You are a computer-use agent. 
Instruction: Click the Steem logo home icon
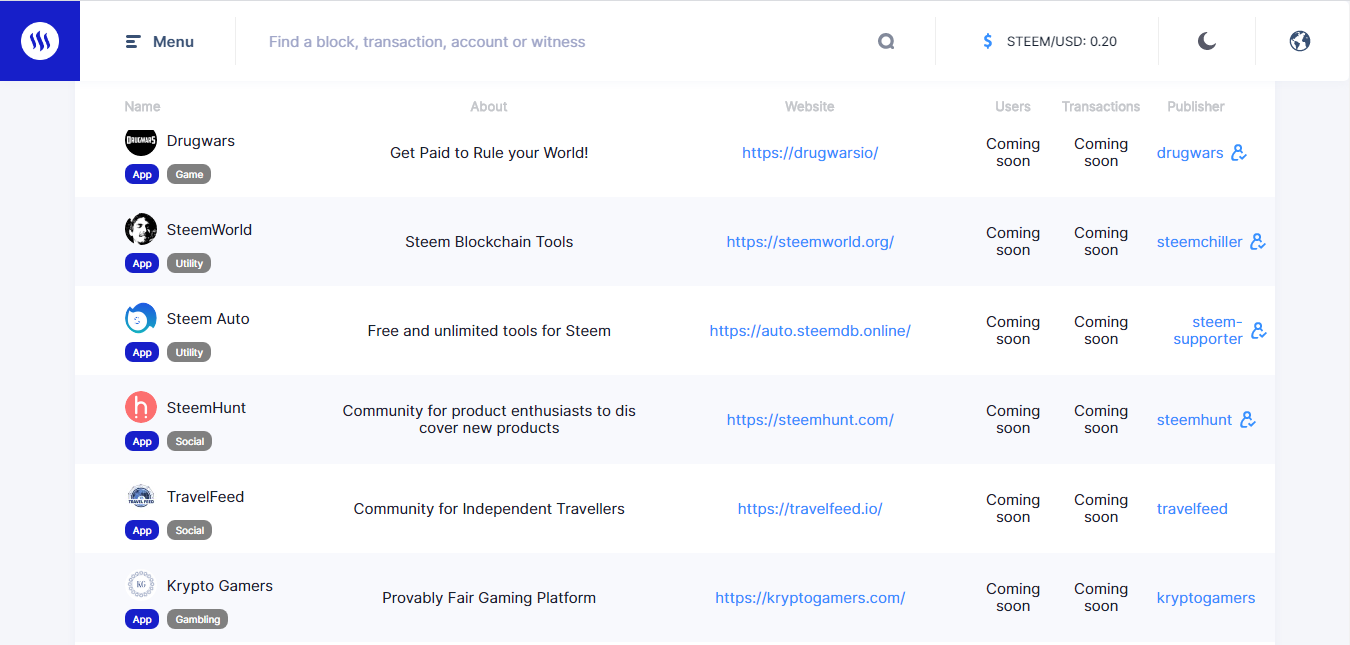(x=40, y=41)
